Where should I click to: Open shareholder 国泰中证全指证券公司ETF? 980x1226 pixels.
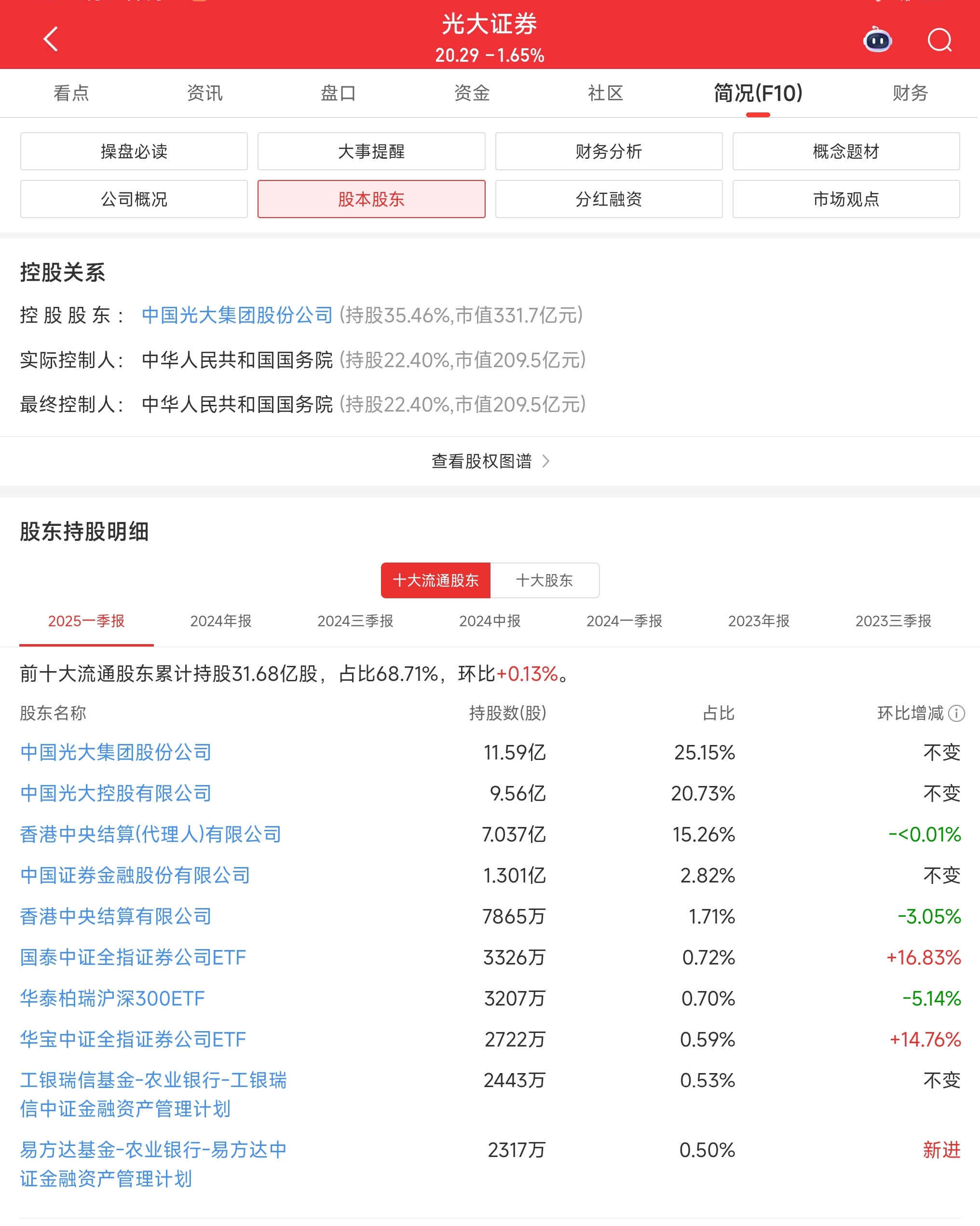(133, 957)
